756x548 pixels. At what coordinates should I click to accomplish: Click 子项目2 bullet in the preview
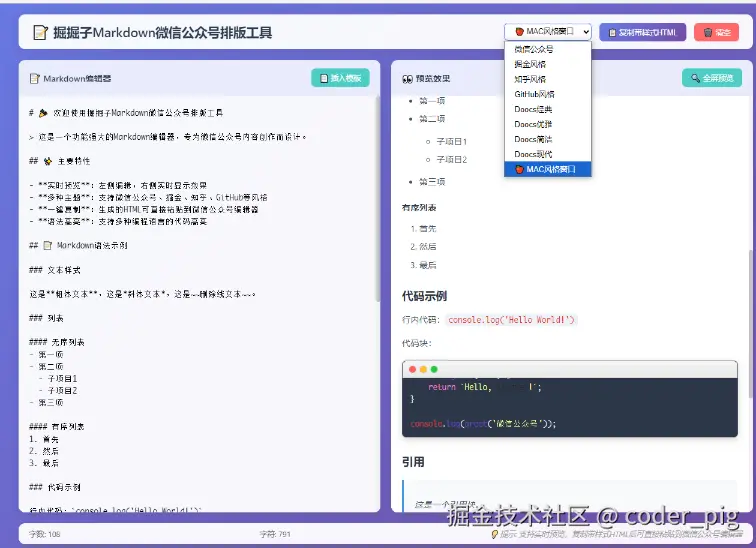click(451, 160)
